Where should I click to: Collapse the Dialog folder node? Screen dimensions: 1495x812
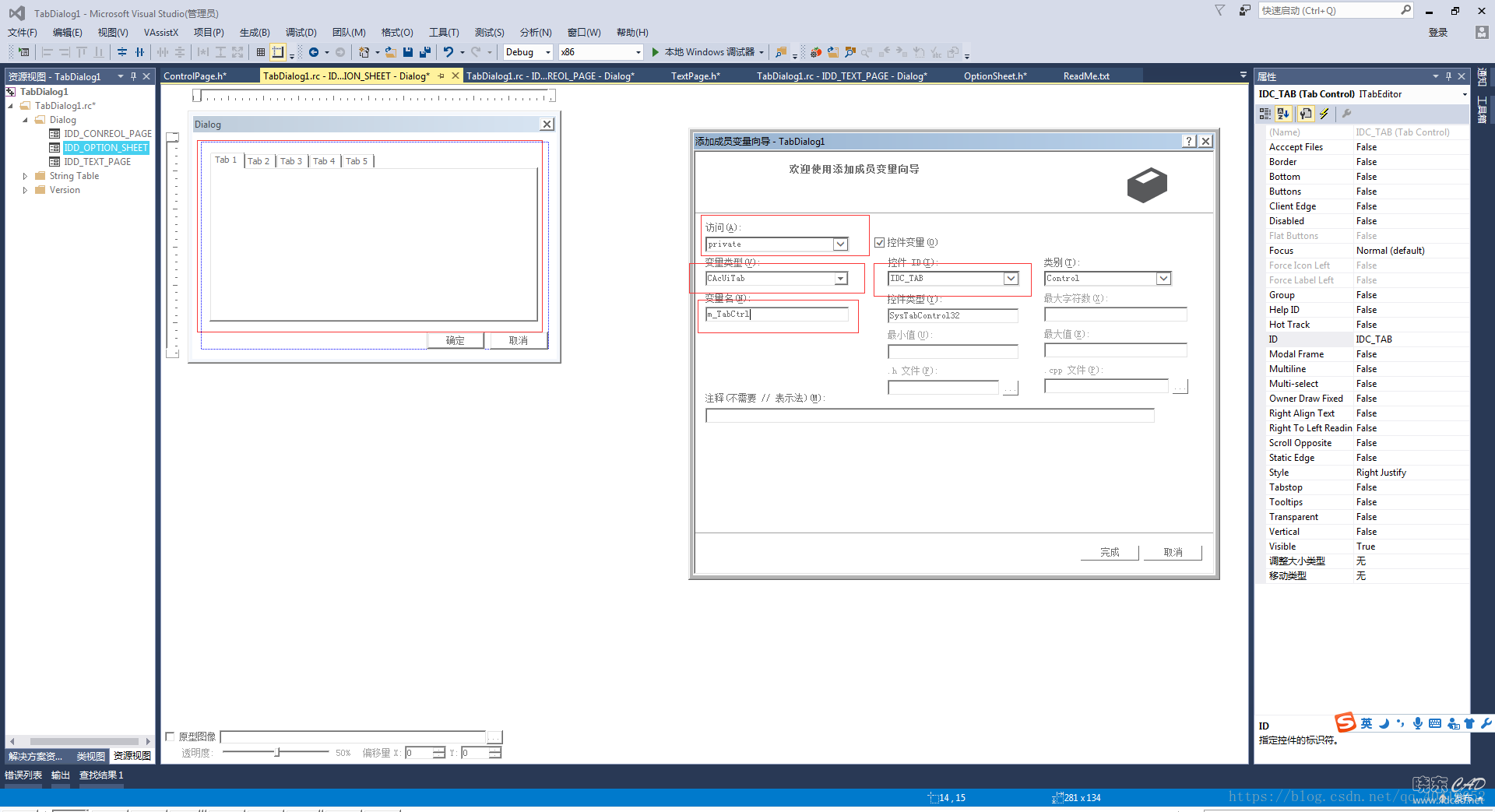pos(25,120)
